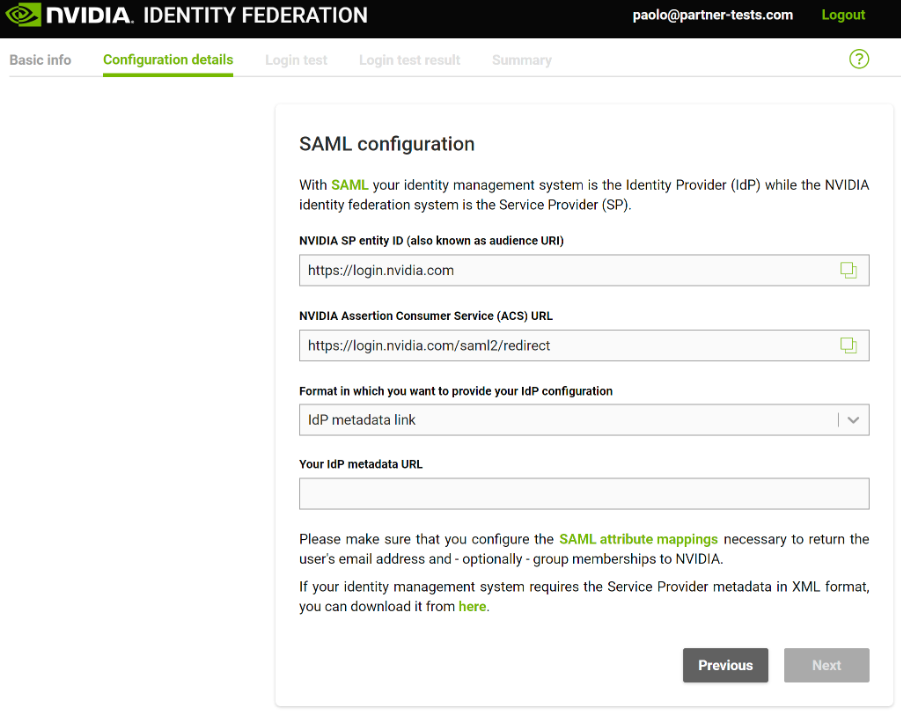Click the NVIDIA eye logo icon

point(23,15)
